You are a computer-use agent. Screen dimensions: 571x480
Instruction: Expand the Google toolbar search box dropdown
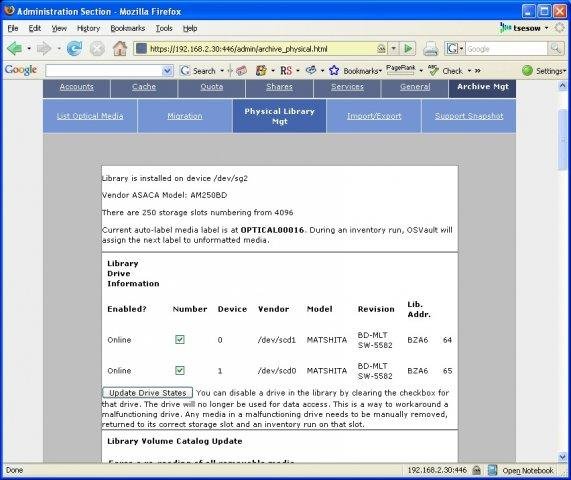(167, 71)
